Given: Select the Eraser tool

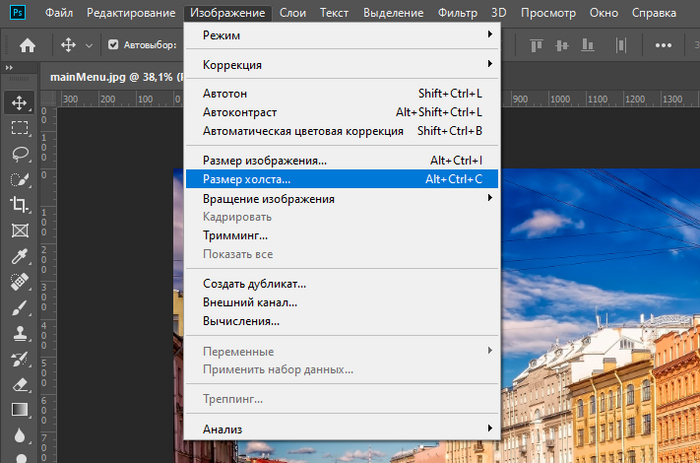Looking at the screenshot, I should [19, 383].
